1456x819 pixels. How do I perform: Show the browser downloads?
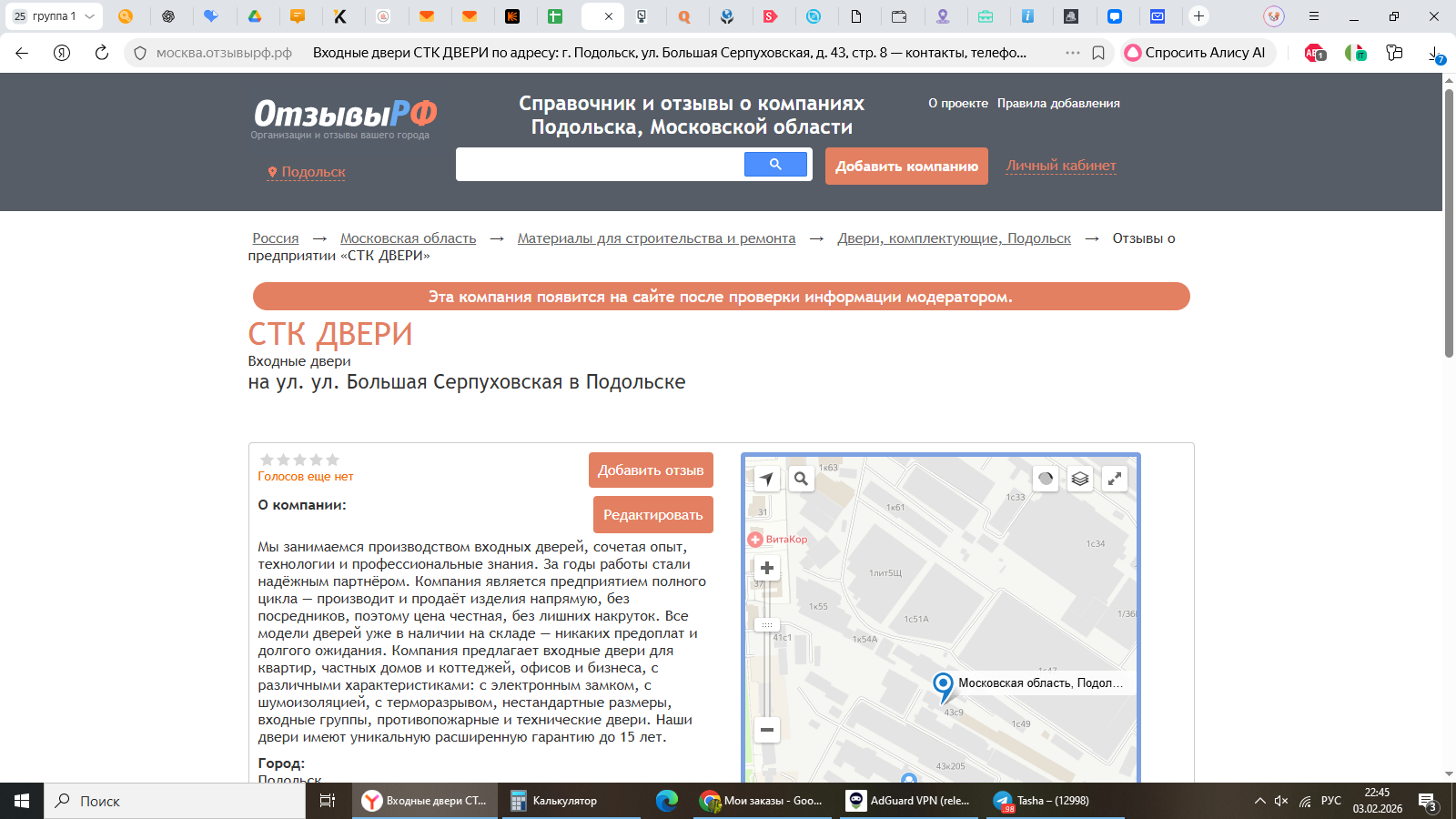point(1436,54)
